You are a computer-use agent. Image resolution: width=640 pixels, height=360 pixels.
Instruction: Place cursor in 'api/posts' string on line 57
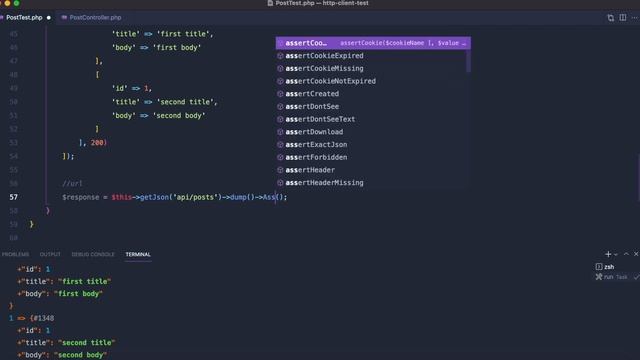[x=195, y=197]
